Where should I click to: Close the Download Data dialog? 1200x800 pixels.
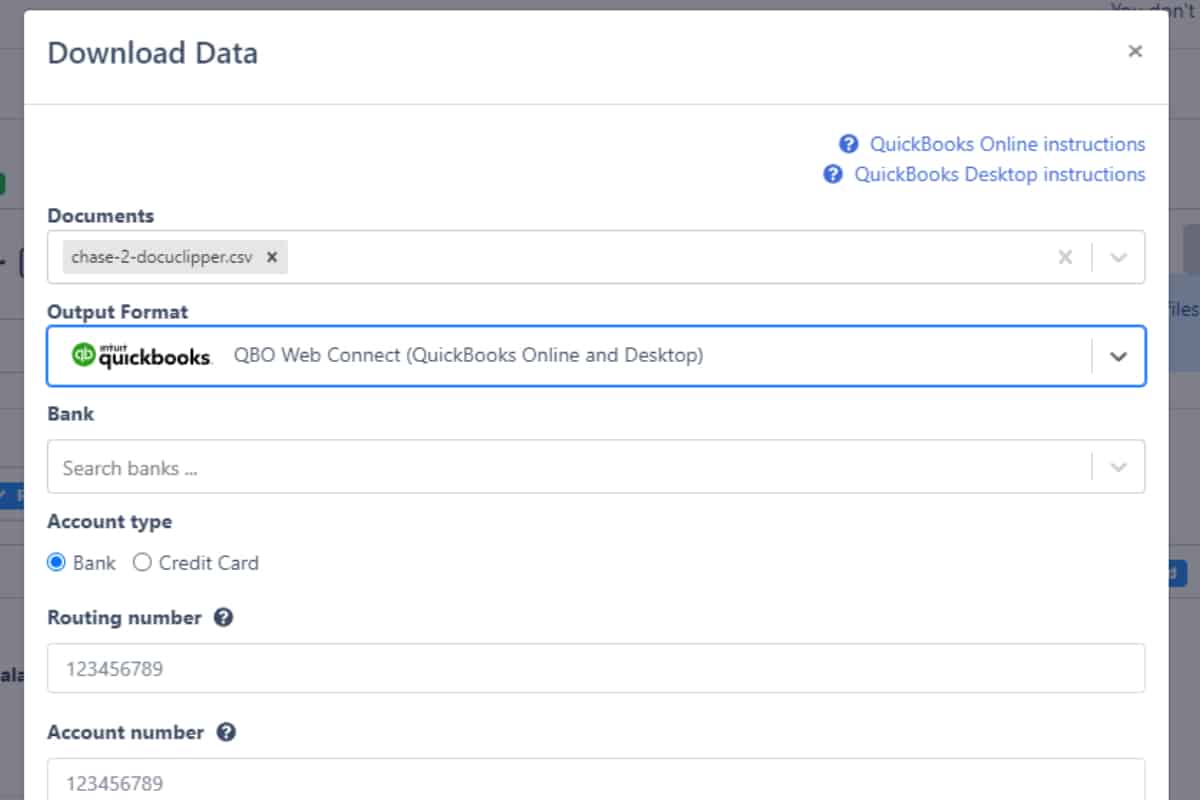click(1134, 51)
